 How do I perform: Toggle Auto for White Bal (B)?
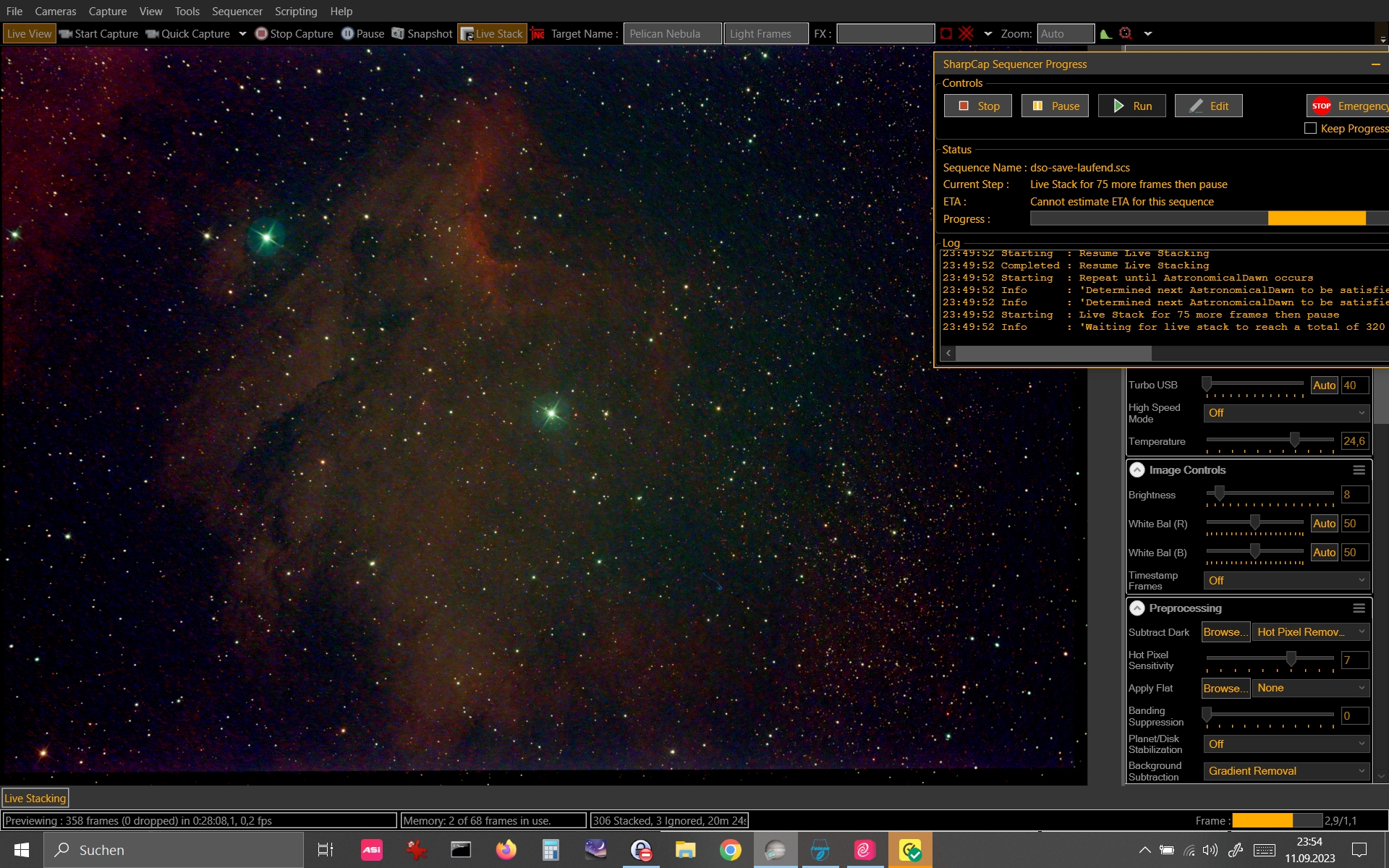point(1324,553)
